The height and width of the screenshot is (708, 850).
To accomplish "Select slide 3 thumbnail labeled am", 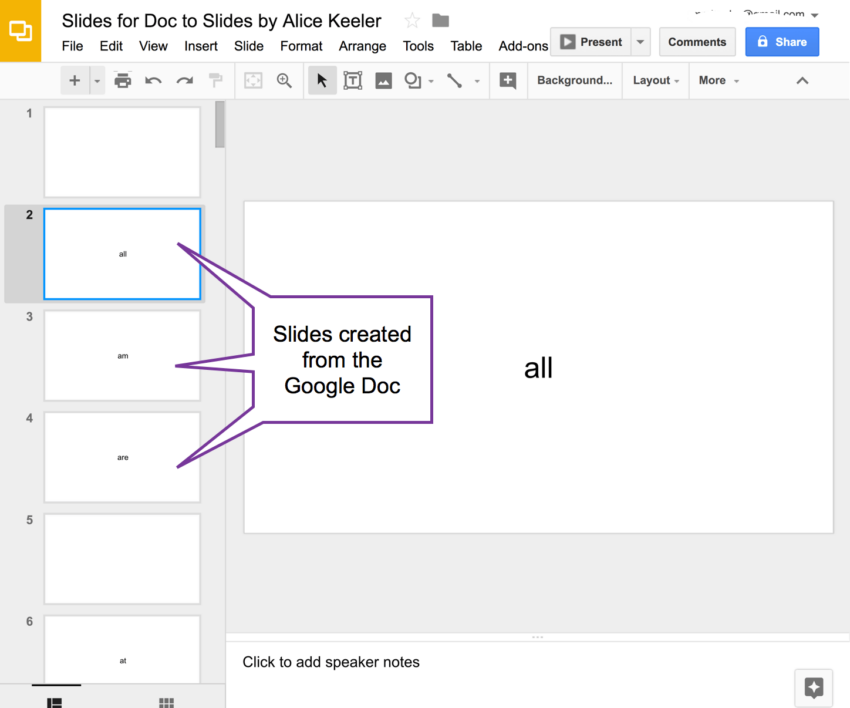I will [x=122, y=356].
